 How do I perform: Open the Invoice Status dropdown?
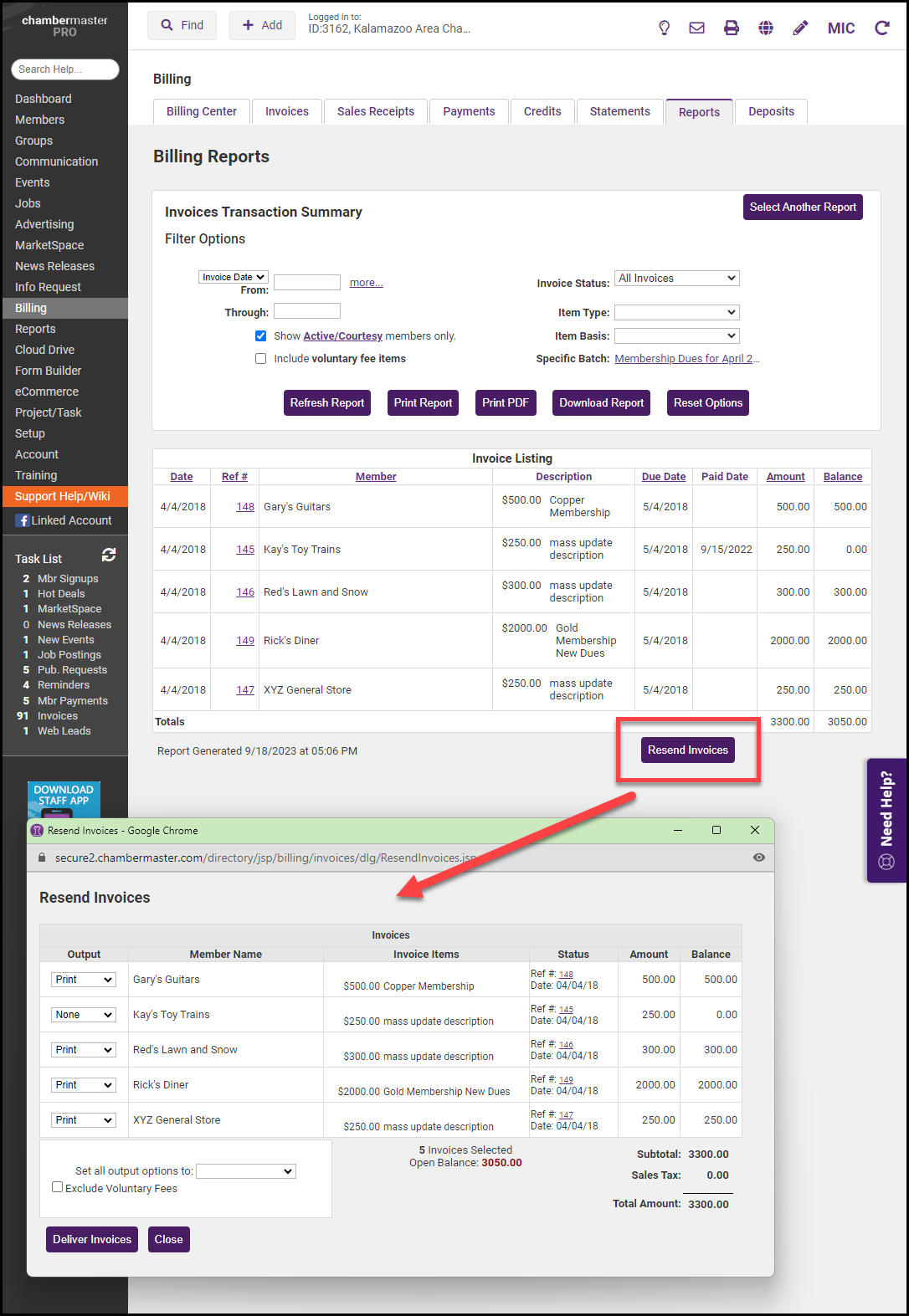[x=676, y=278]
